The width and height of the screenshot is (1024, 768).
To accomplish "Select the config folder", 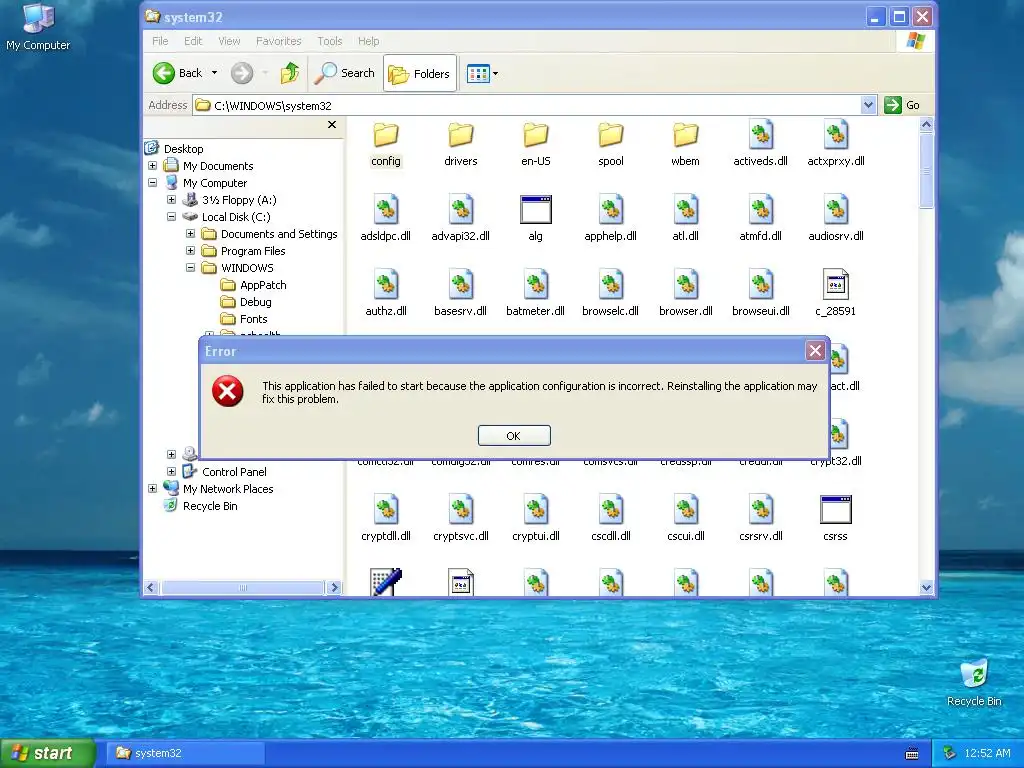I will 386,145.
